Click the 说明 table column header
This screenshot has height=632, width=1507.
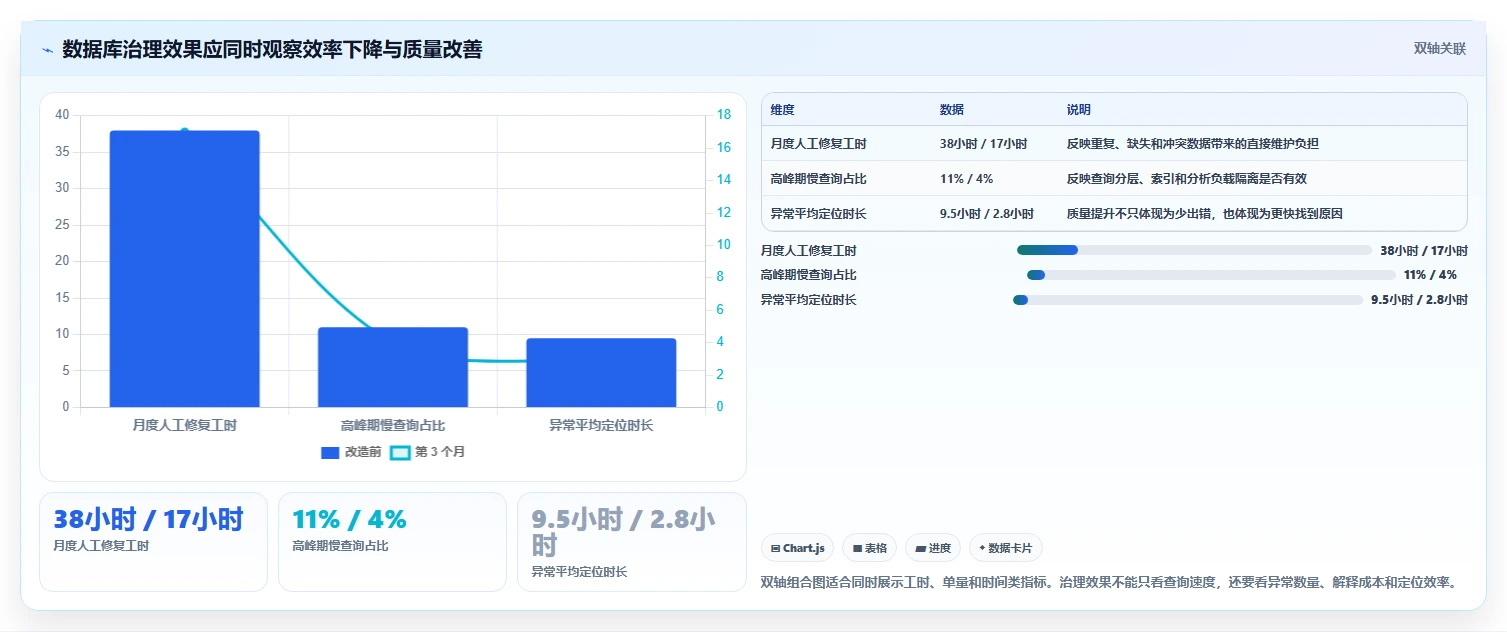(x=1079, y=110)
